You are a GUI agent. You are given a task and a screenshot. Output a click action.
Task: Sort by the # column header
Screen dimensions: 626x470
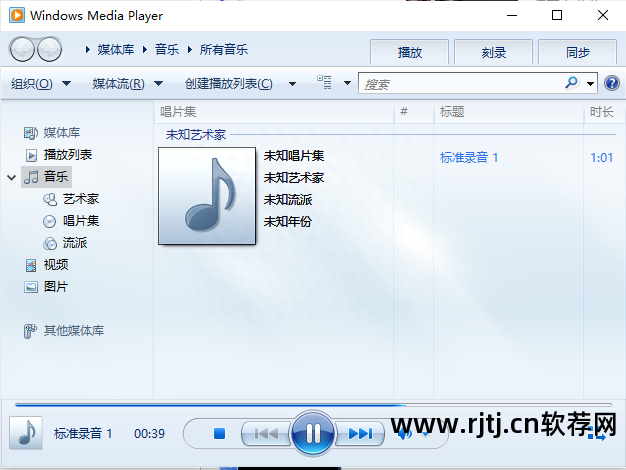[x=414, y=112]
